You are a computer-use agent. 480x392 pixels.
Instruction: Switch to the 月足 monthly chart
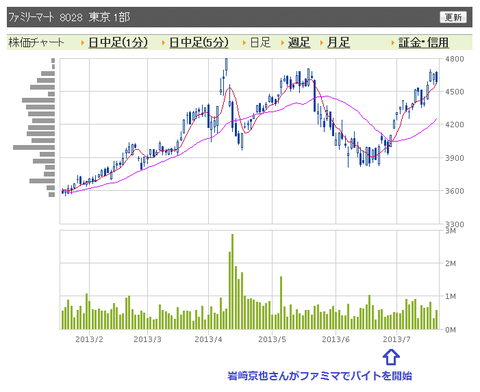pos(338,43)
